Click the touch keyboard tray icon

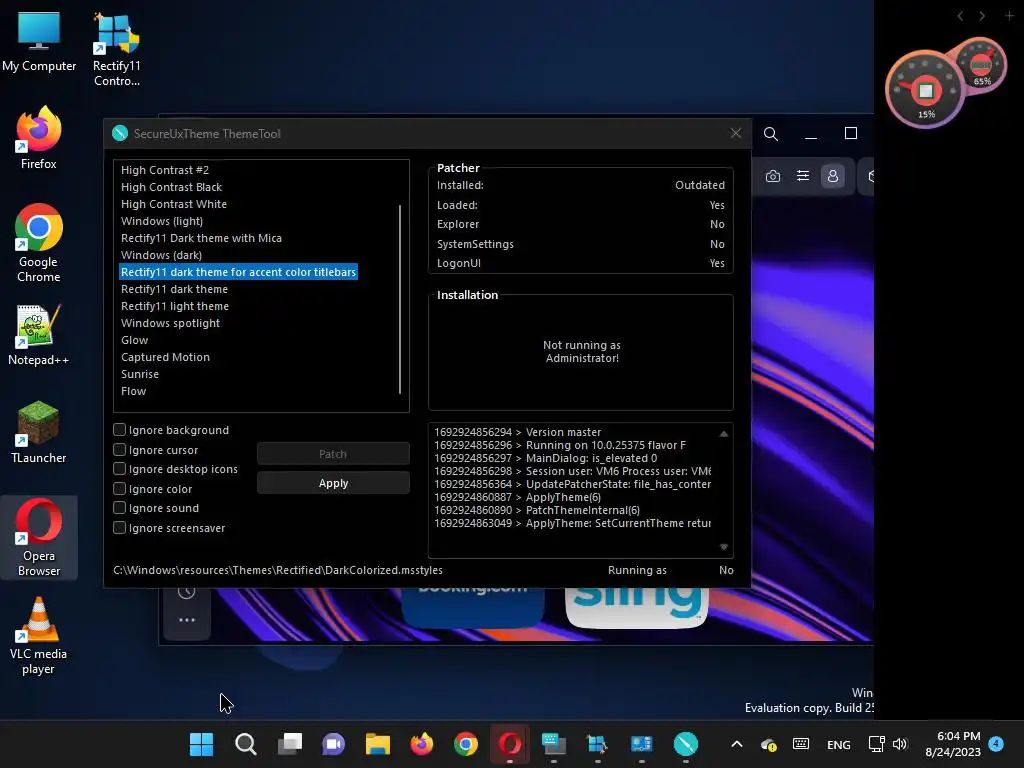pyautogui.click(x=801, y=744)
